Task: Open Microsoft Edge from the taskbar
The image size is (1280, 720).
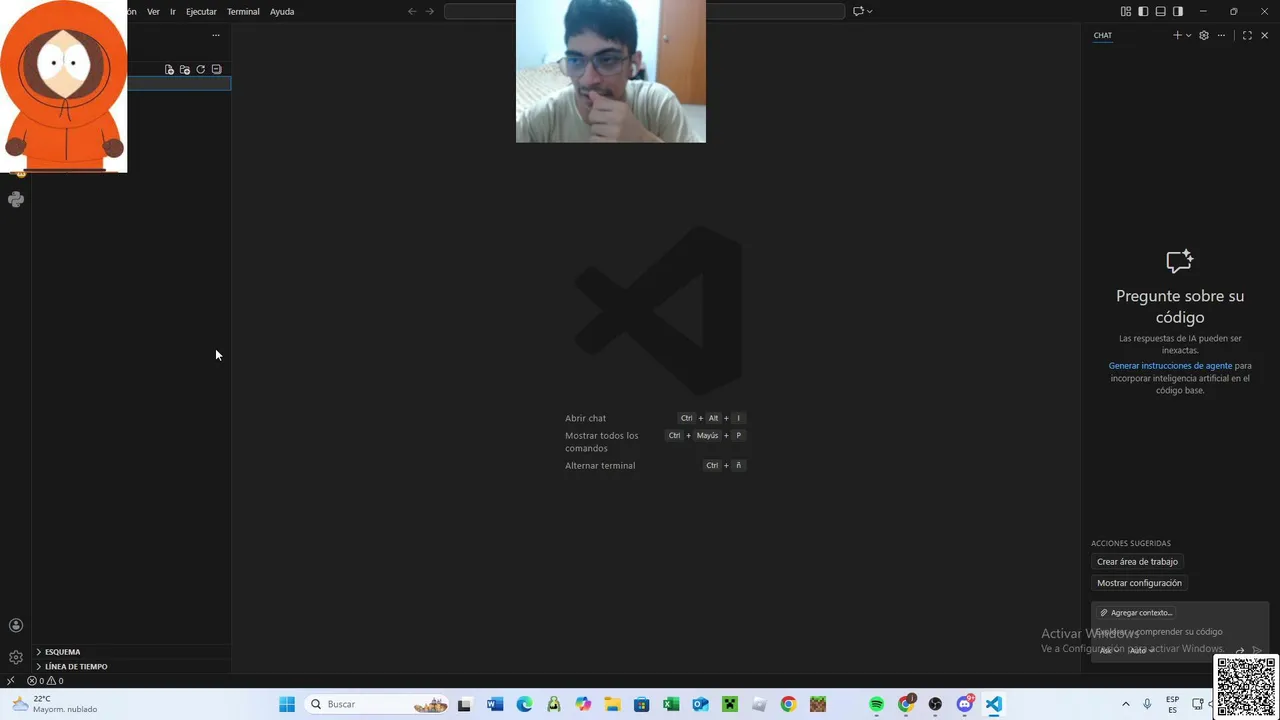Action: click(x=524, y=704)
